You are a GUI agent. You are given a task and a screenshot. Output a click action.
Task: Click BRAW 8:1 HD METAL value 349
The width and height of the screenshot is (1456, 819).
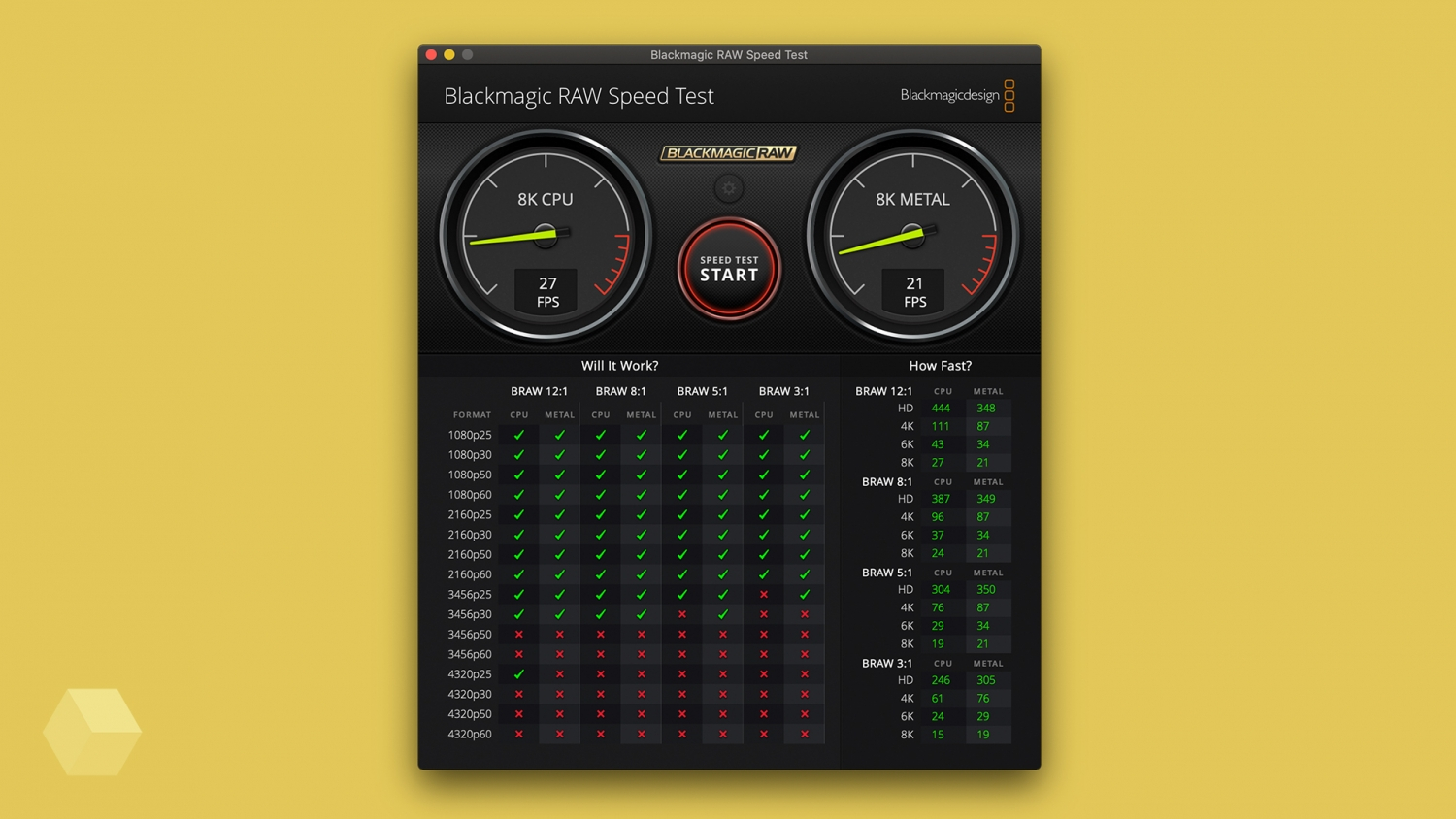(x=986, y=499)
